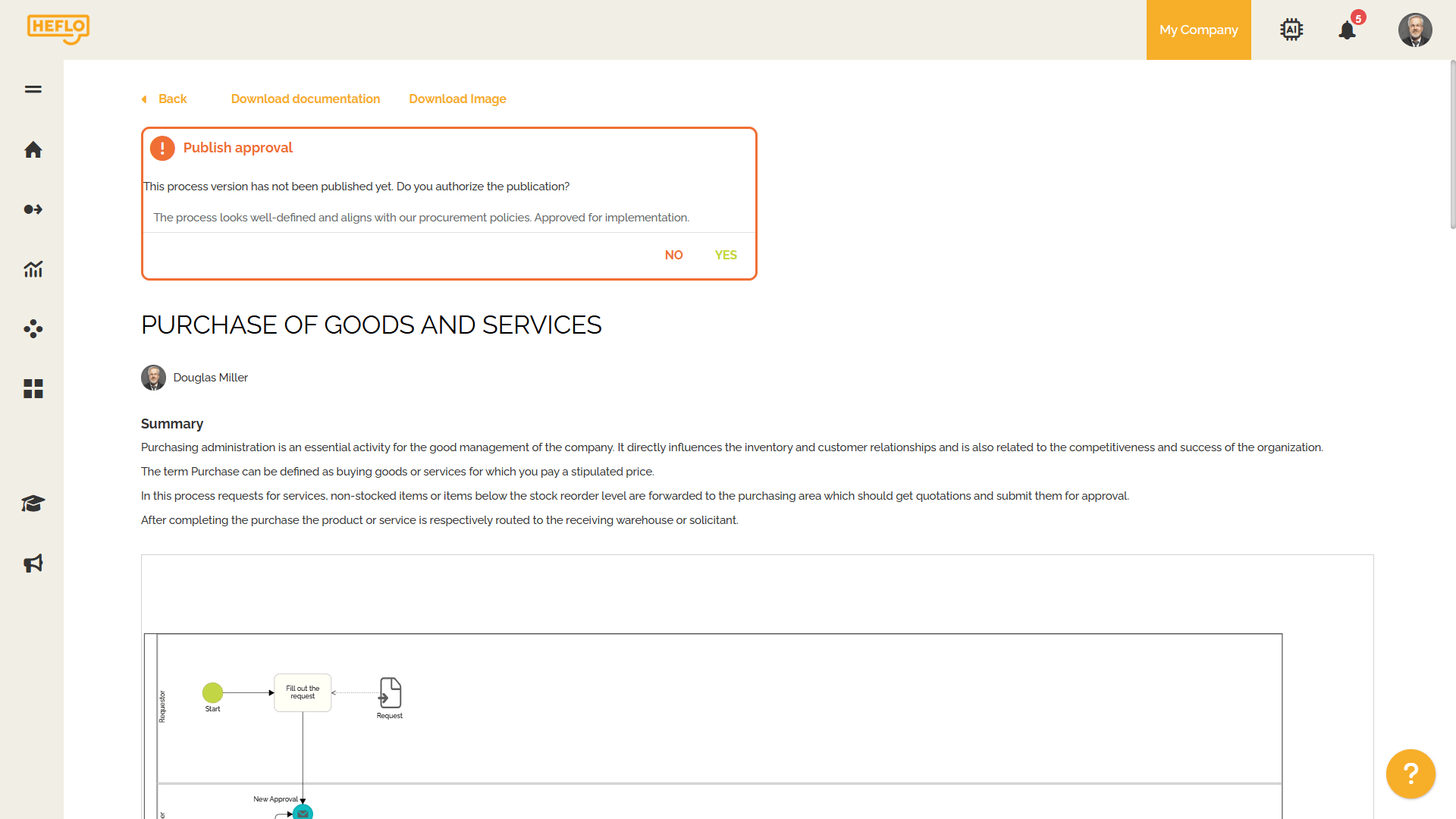Open the AI chip assistant icon

tap(1291, 30)
